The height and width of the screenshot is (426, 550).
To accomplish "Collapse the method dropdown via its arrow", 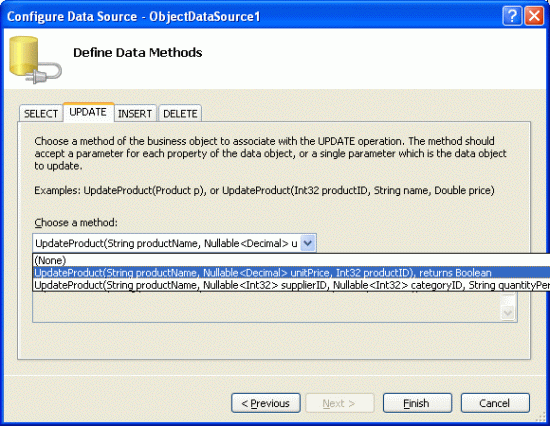I will click(x=308, y=243).
